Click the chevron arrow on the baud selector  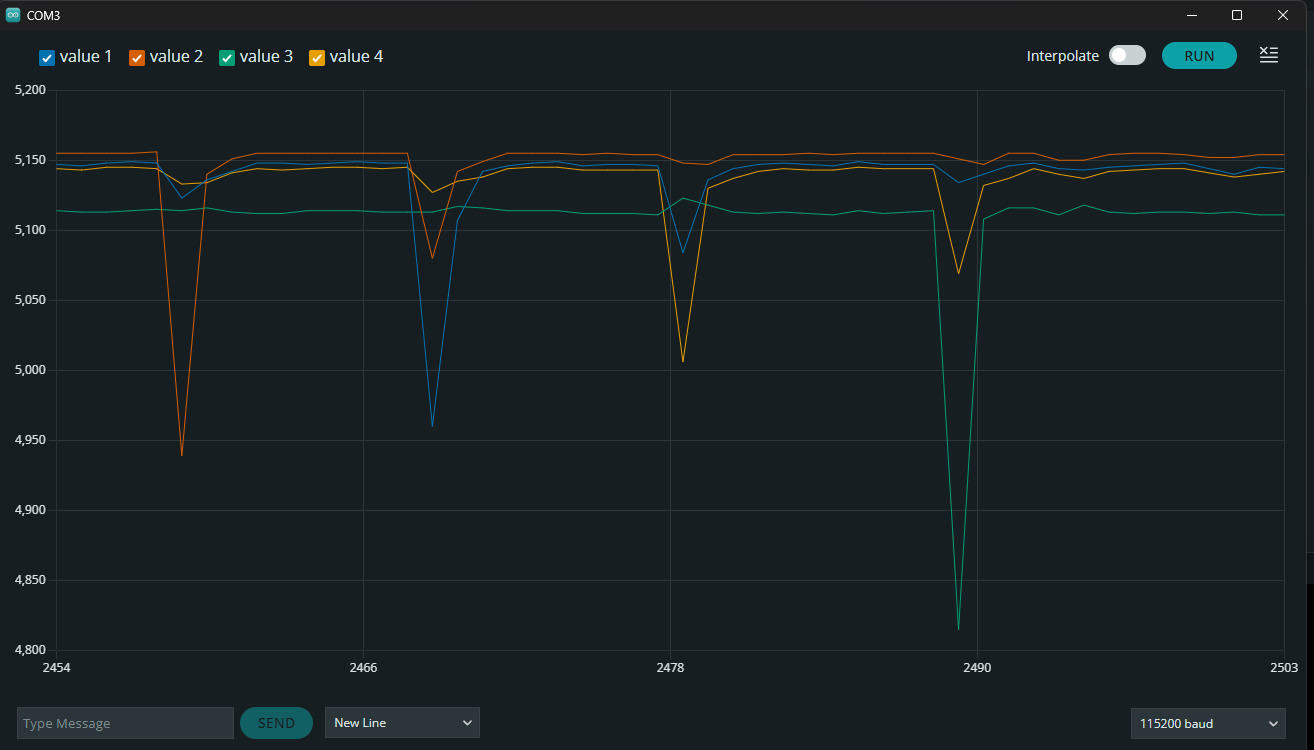click(x=1273, y=723)
